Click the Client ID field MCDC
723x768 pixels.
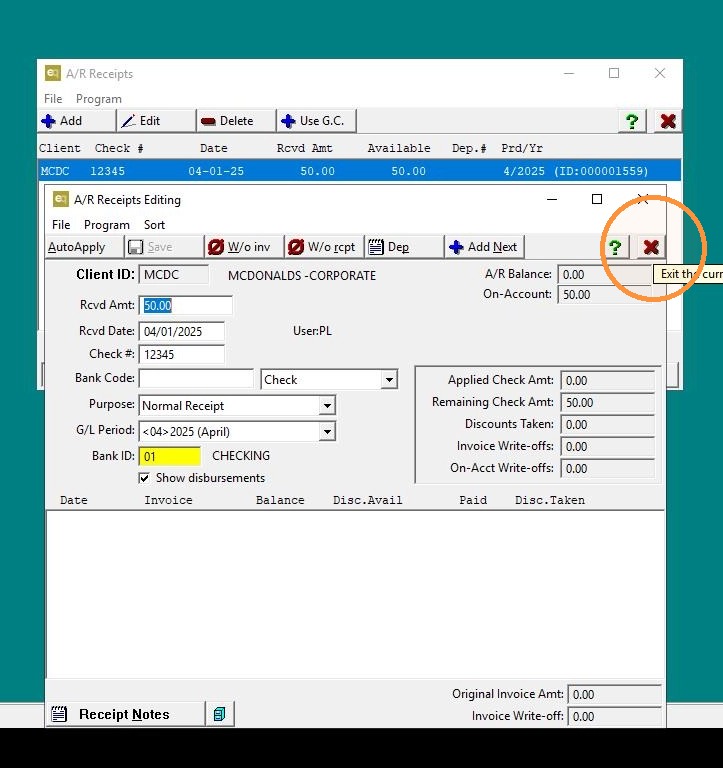tap(174, 275)
